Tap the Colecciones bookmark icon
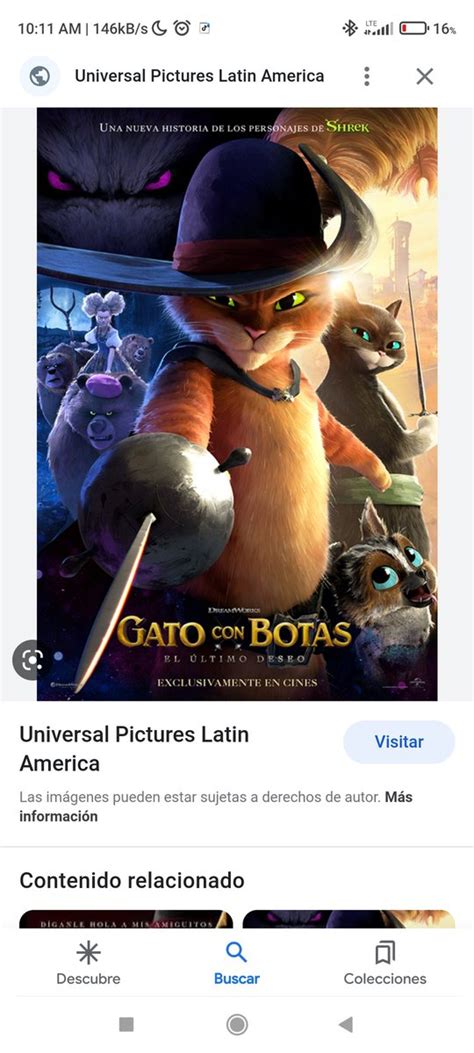The height and width of the screenshot is (1053, 474). click(x=385, y=952)
